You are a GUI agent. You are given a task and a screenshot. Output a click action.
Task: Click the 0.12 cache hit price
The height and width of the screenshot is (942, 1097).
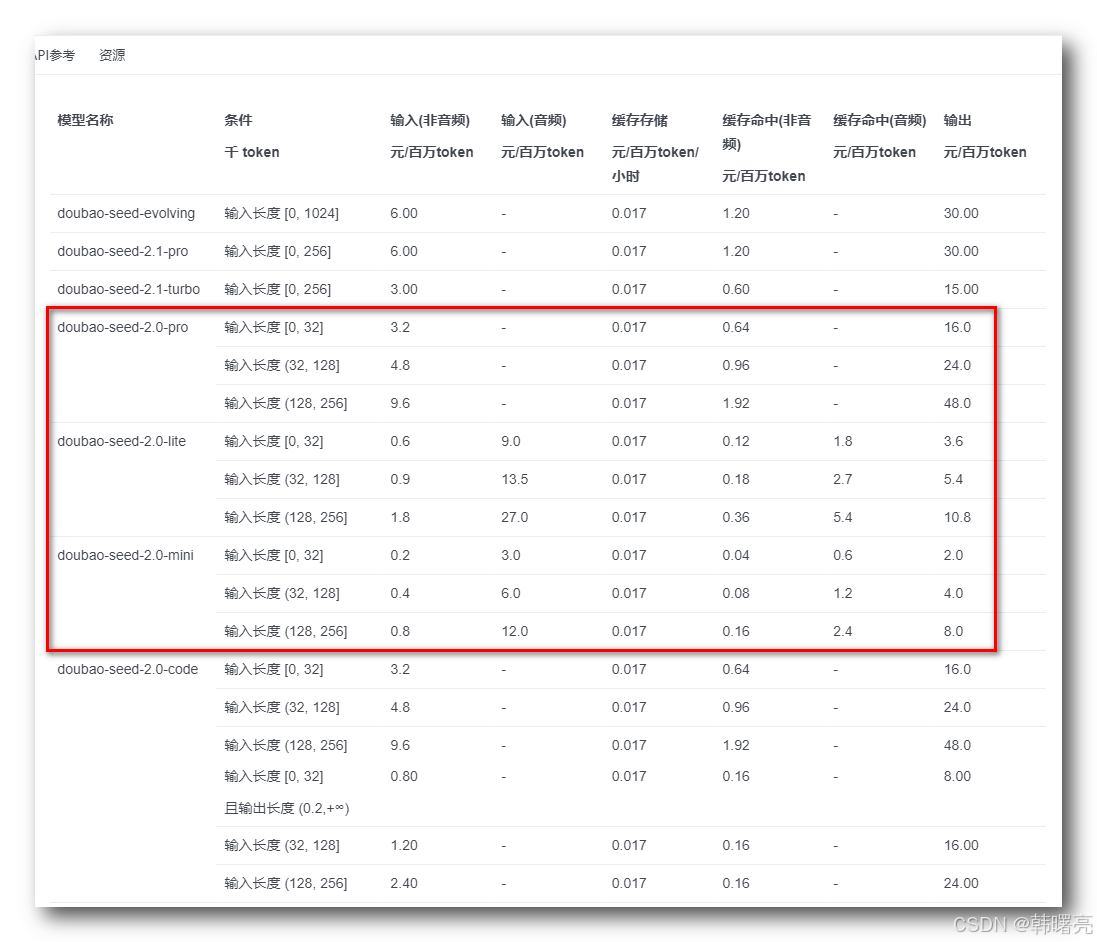point(735,442)
